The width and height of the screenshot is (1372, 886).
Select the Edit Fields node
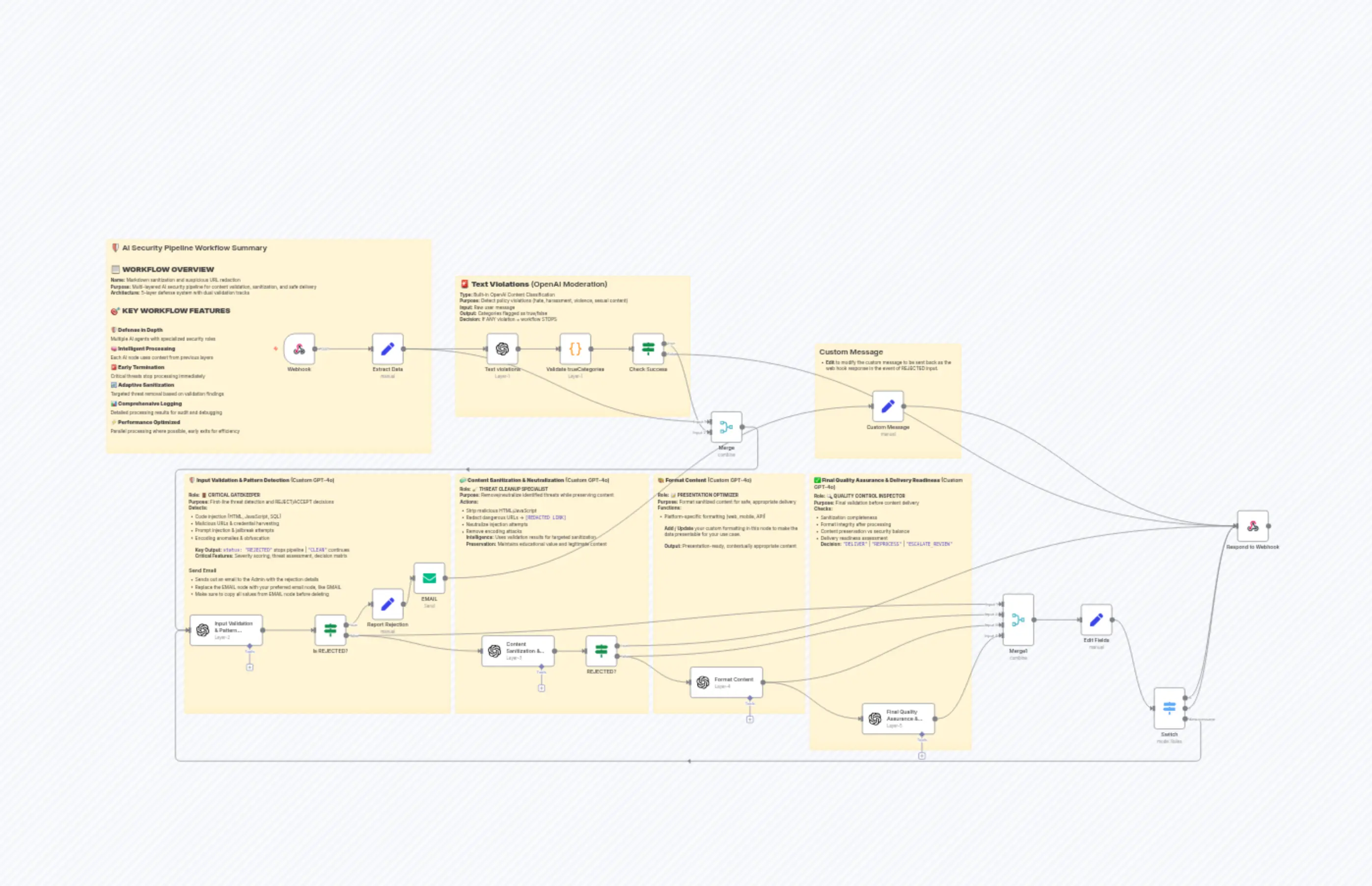click(1097, 621)
